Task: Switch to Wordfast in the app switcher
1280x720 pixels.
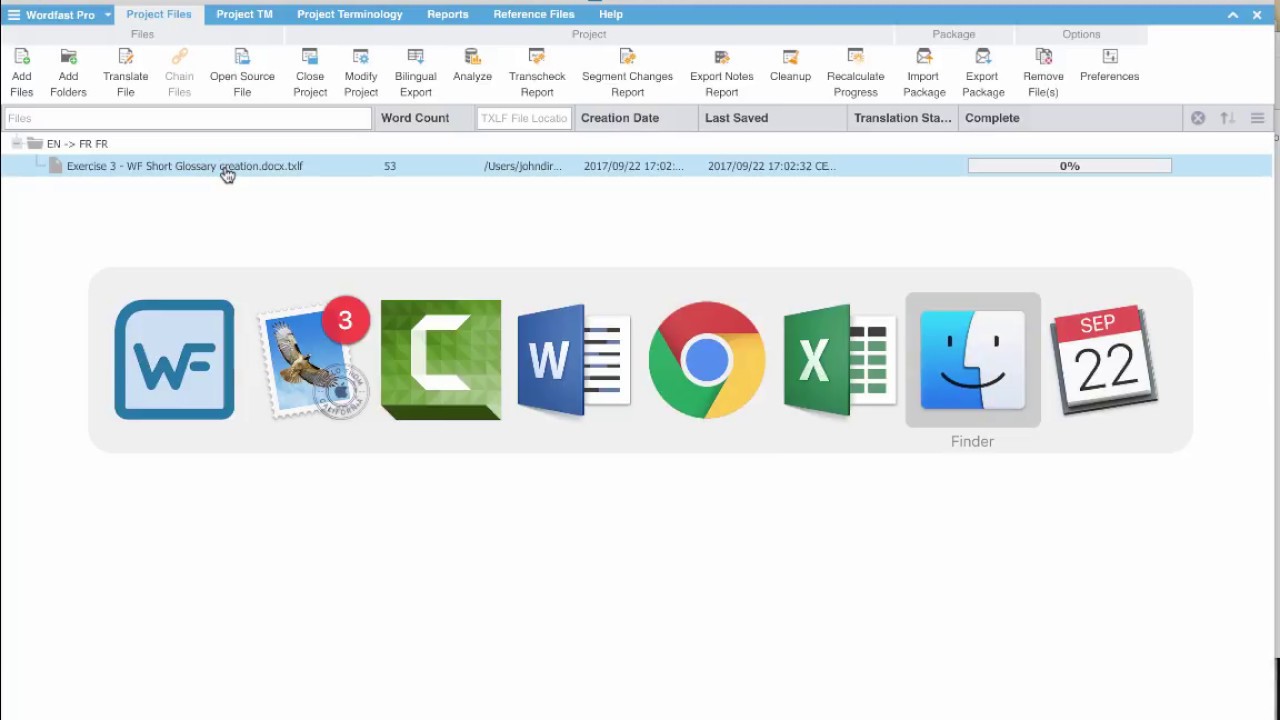Action: (174, 360)
